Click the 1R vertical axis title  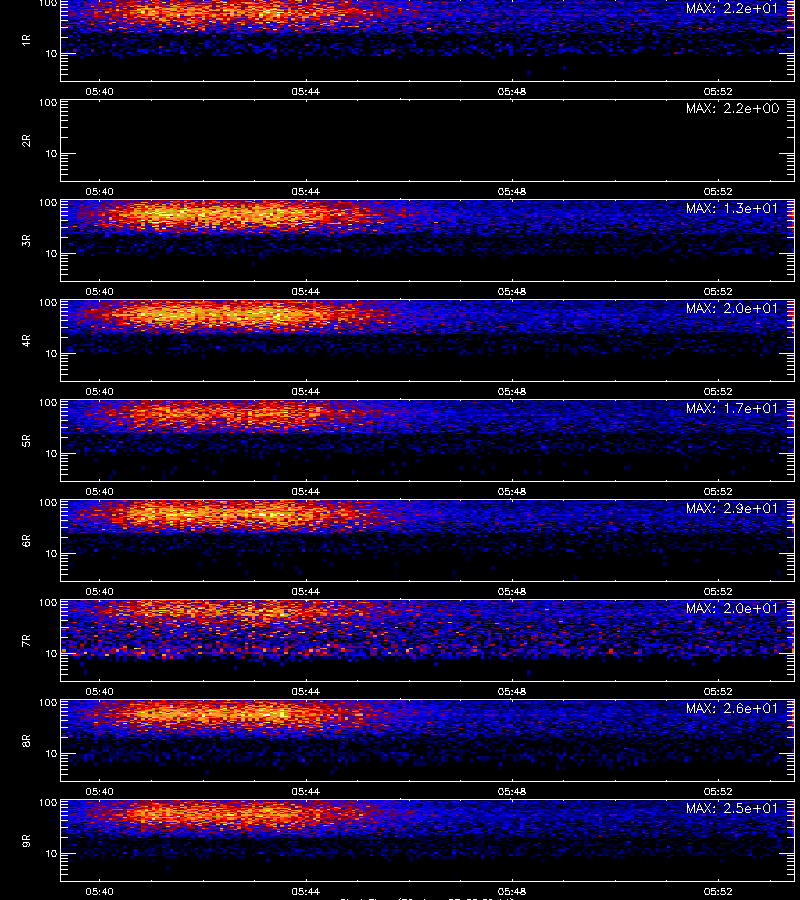point(26,40)
